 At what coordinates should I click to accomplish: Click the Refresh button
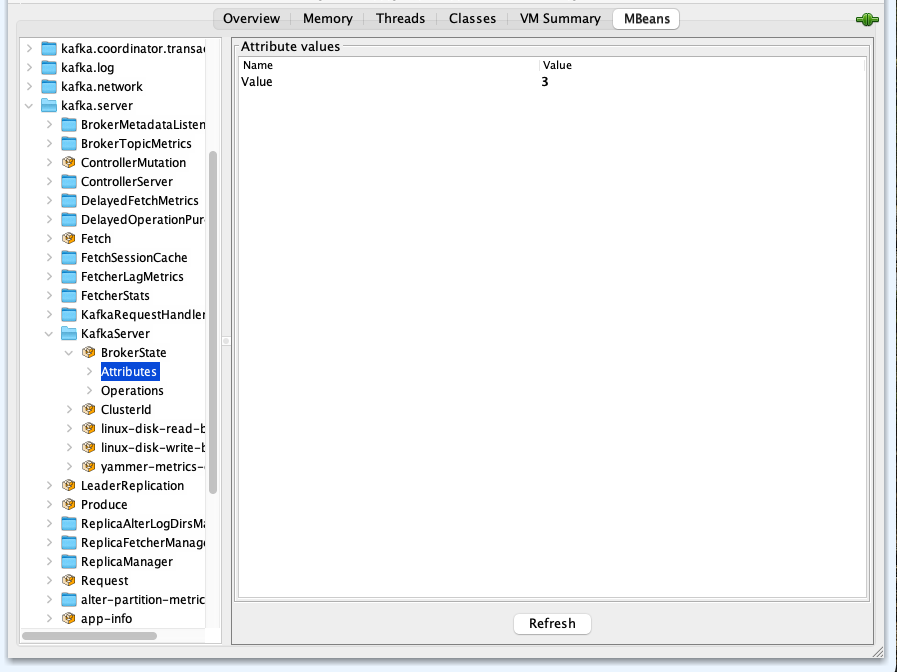tap(552, 623)
